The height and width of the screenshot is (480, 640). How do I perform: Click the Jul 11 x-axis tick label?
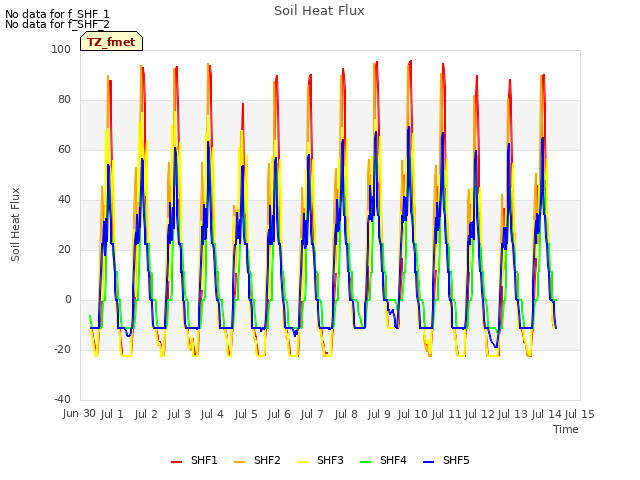[x=446, y=414]
